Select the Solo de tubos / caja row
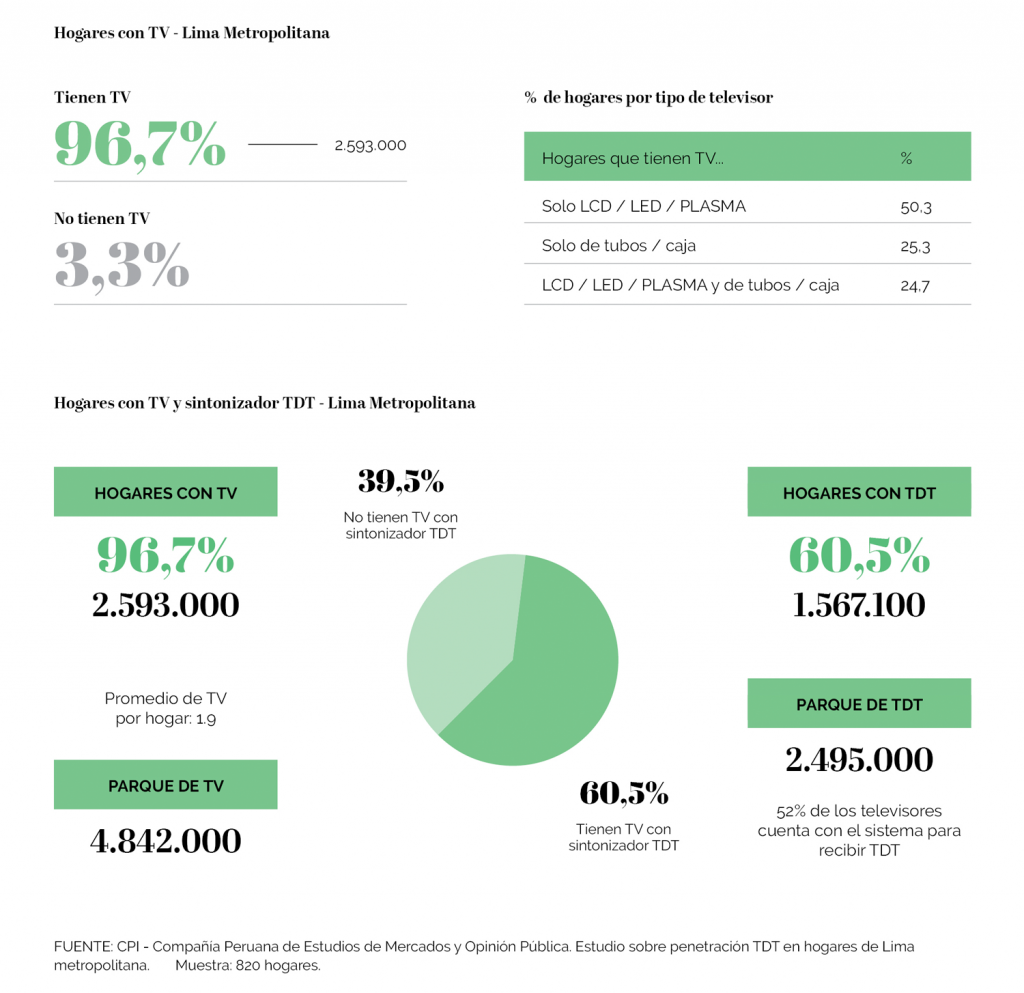 [747, 245]
